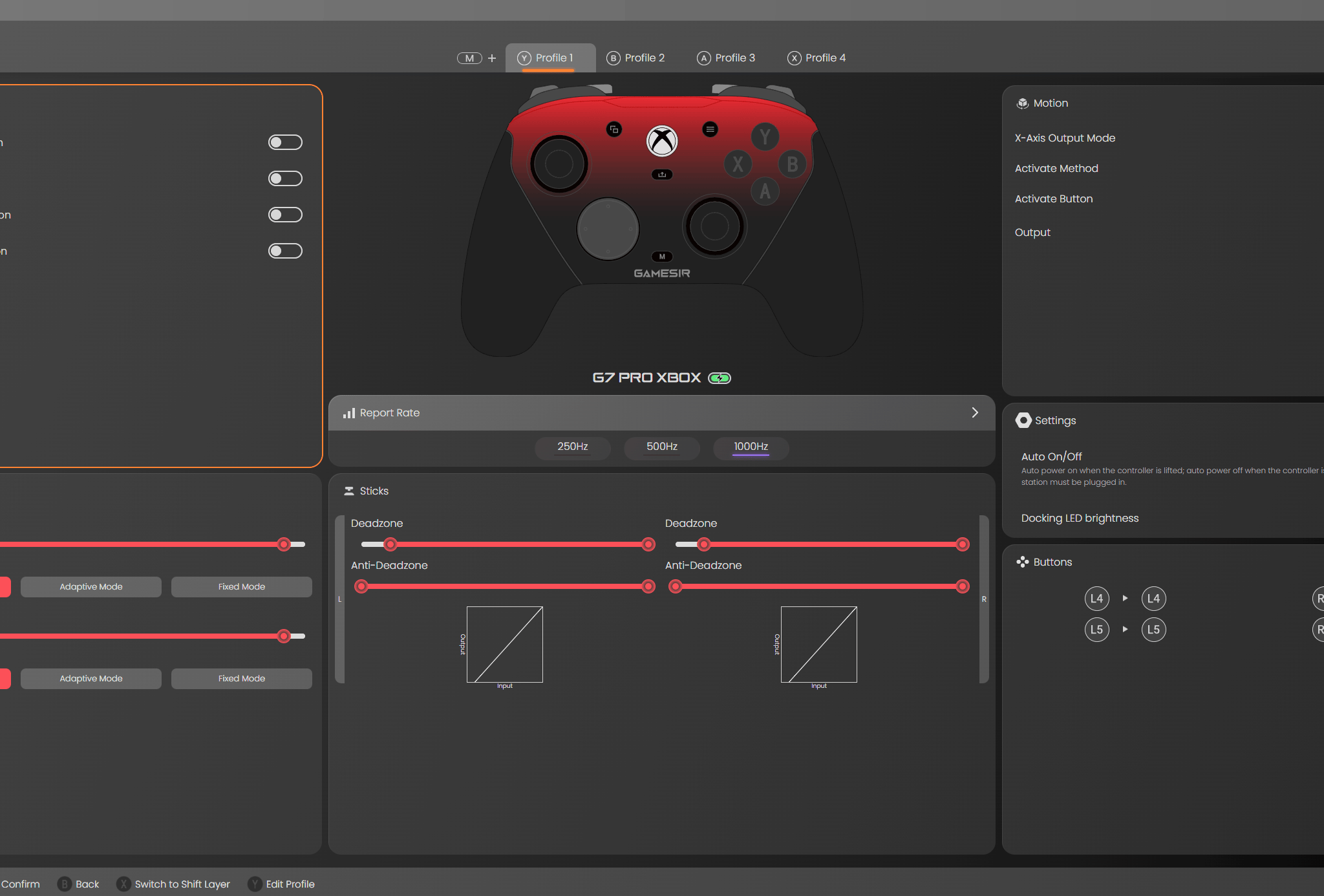Screen dimensions: 1324x896
Task: Expand Report Rate with chevron arrow
Action: (975, 412)
